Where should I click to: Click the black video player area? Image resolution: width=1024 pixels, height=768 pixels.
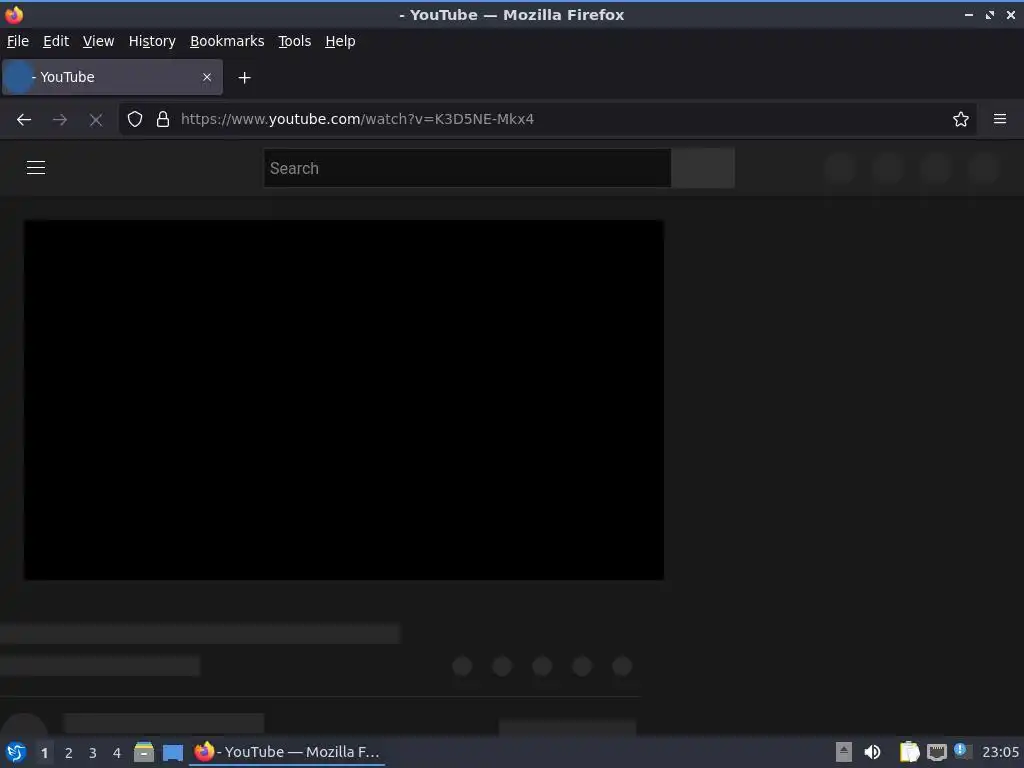pos(344,400)
